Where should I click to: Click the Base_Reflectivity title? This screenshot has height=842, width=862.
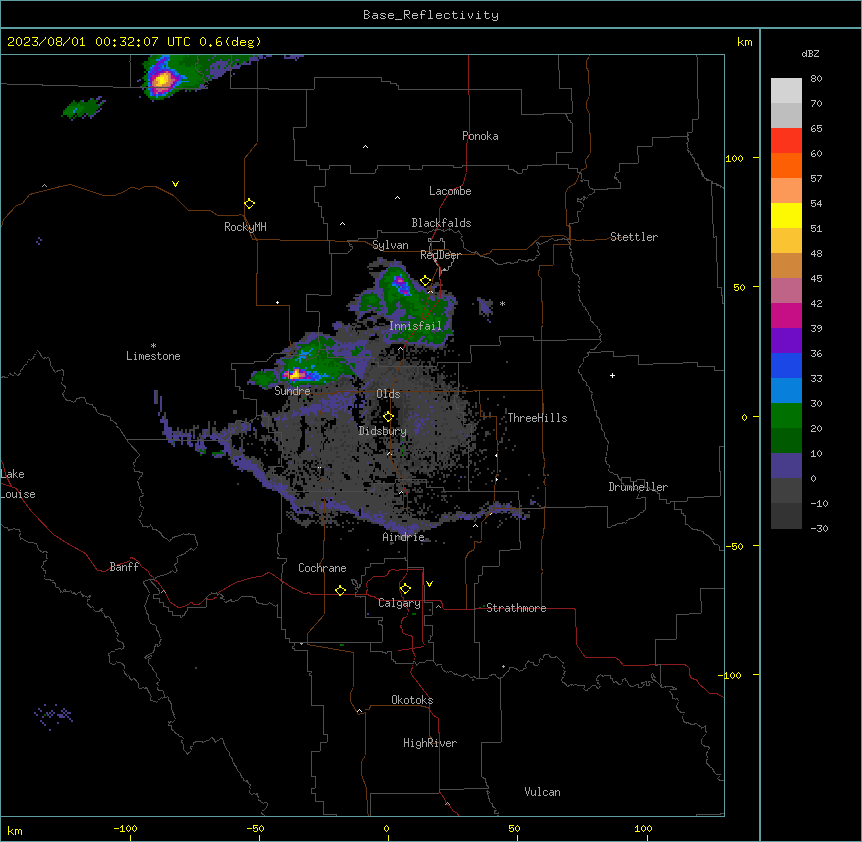pyautogui.click(x=431, y=15)
